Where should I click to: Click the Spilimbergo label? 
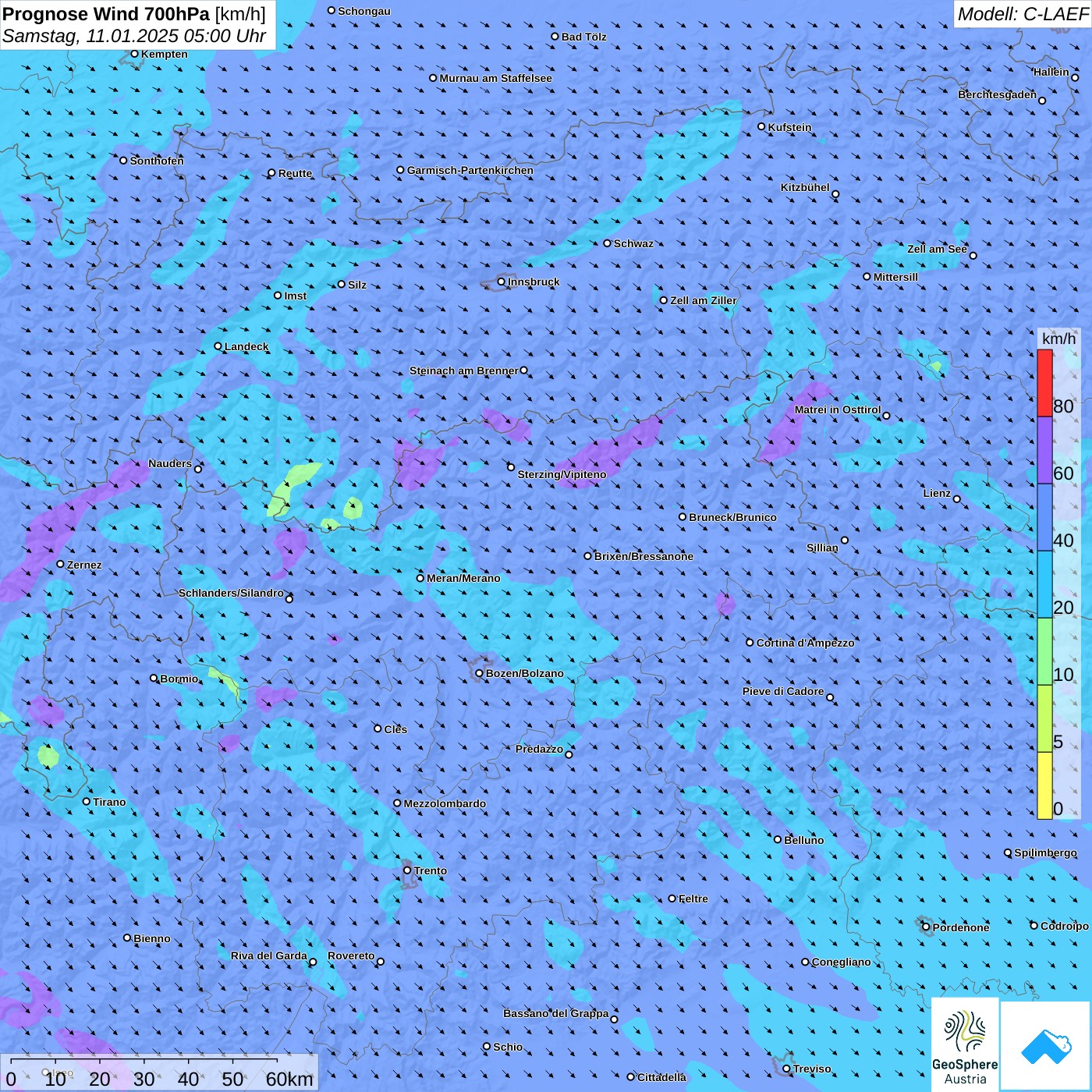(1045, 853)
